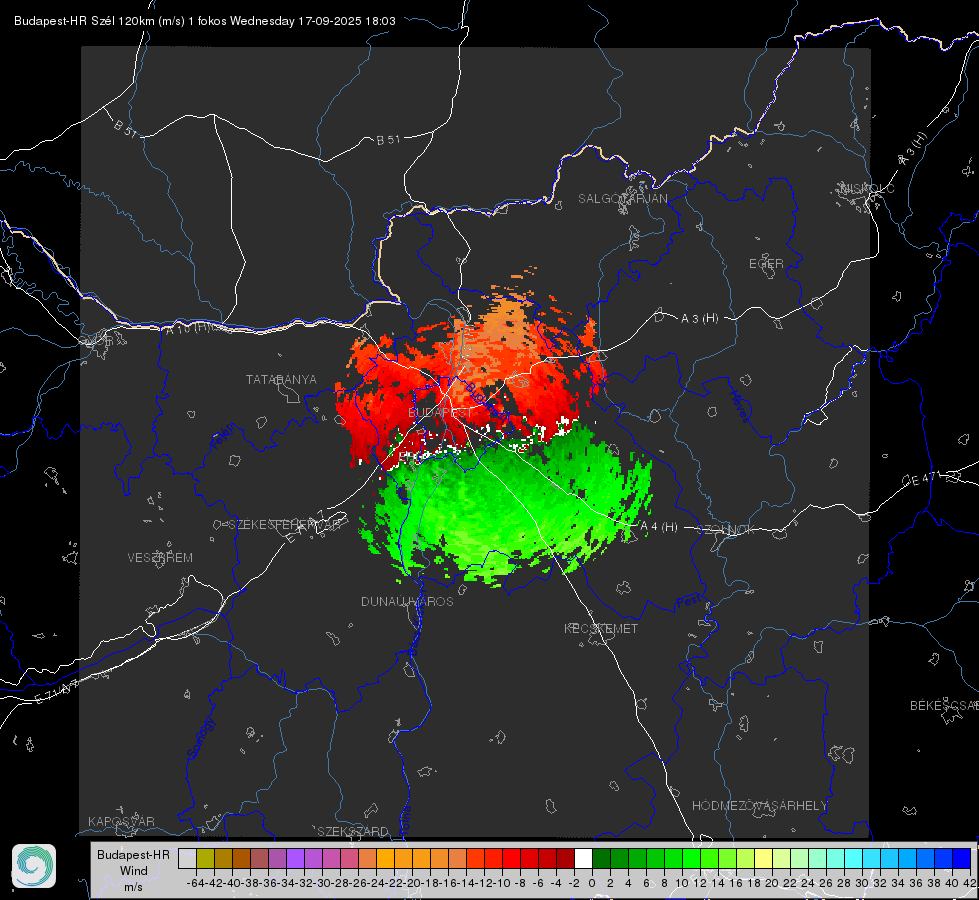Select the white swatch in wind legend
This screenshot has width=979, height=900.
pos(583,859)
